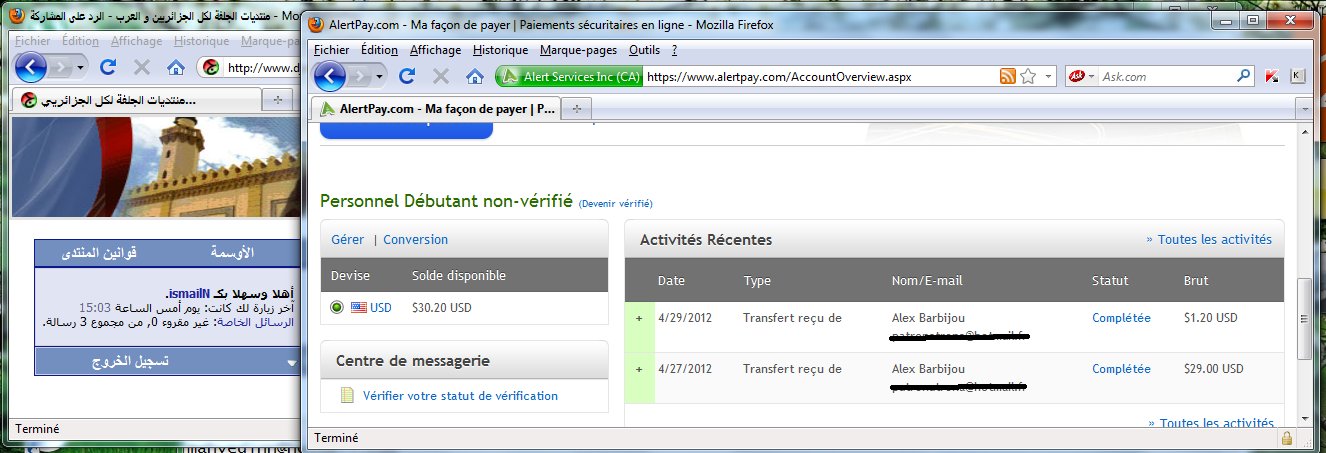Open forum window Historique menu

click(x=201, y=42)
